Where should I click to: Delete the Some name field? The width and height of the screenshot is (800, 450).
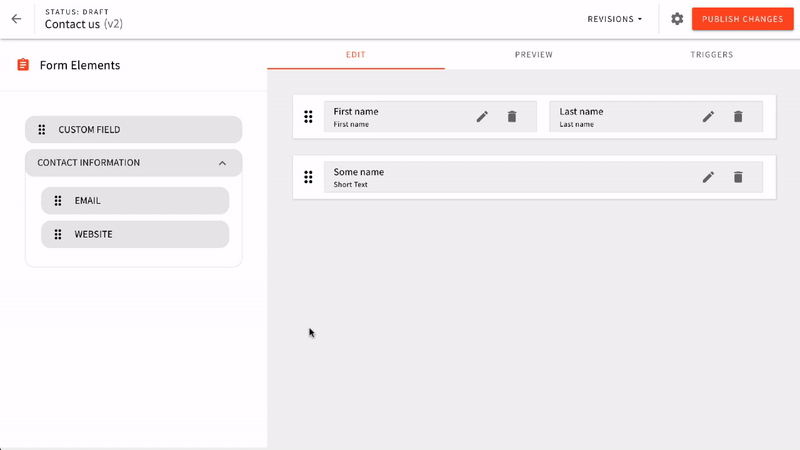(738, 177)
